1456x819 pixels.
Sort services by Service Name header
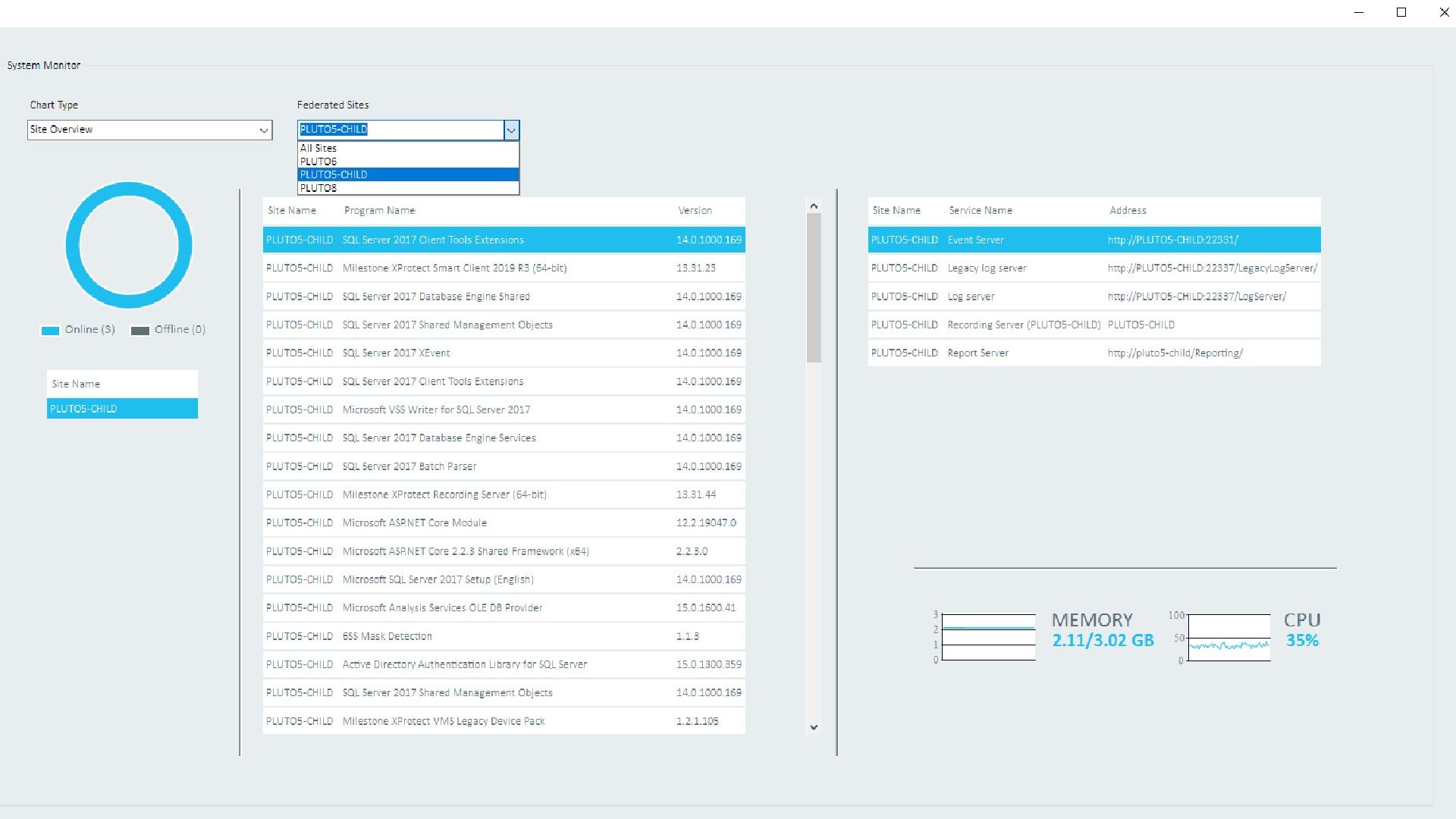(981, 210)
